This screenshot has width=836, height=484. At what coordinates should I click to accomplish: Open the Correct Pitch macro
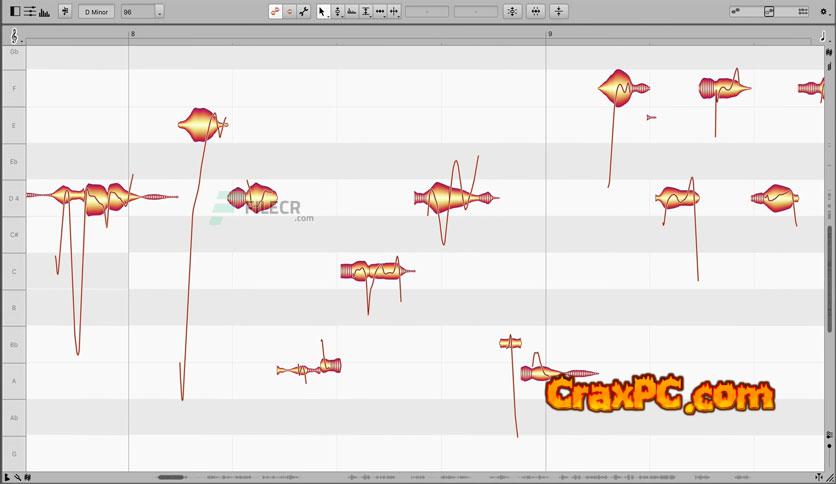coord(512,11)
